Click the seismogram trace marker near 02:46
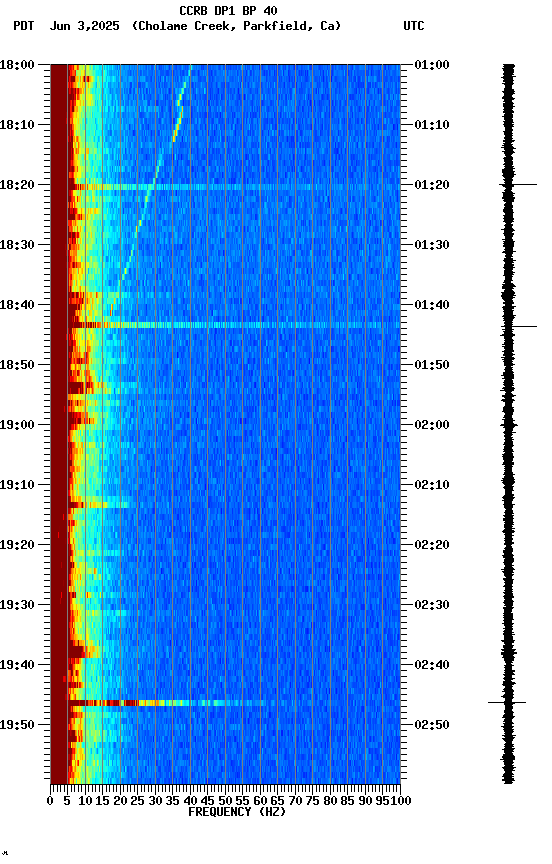This screenshot has width=552, height=864. coord(507,703)
